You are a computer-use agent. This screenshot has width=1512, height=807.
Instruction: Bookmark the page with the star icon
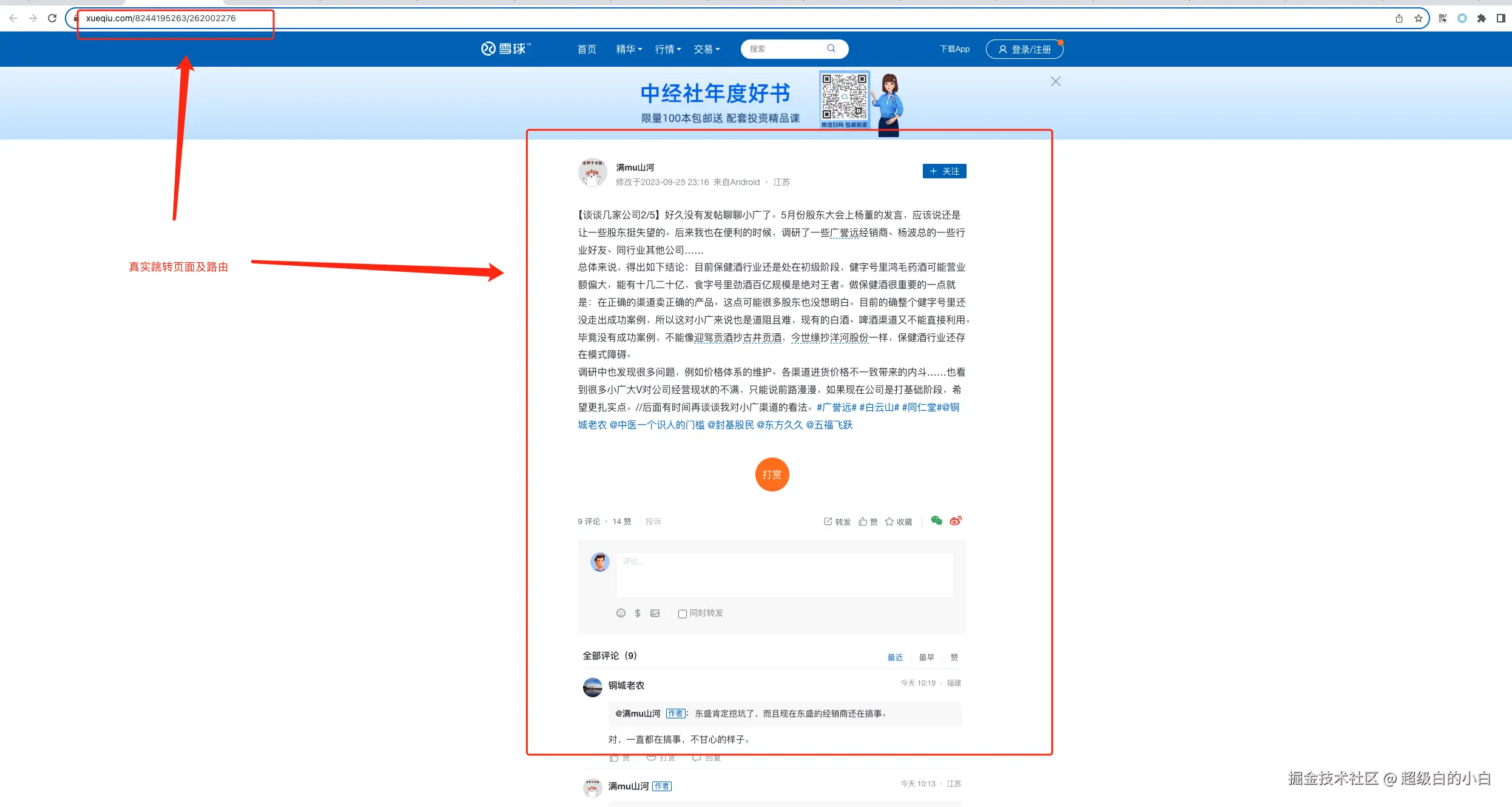[x=1419, y=18]
